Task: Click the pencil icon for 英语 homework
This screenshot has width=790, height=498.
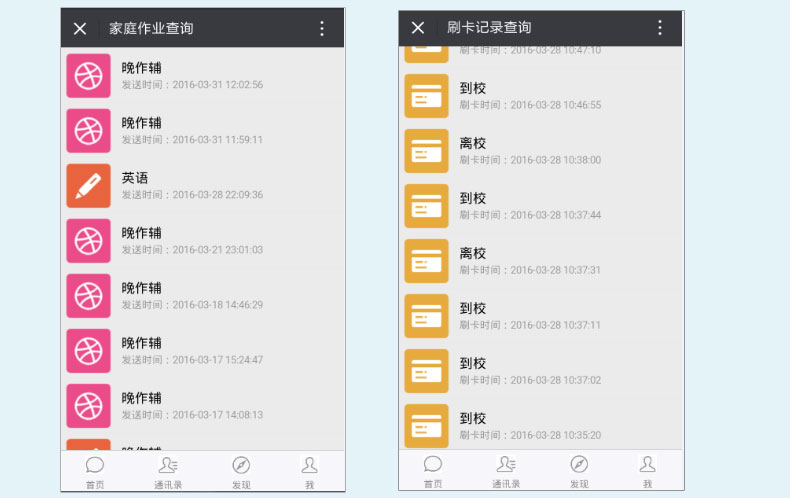Action: (x=89, y=185)
